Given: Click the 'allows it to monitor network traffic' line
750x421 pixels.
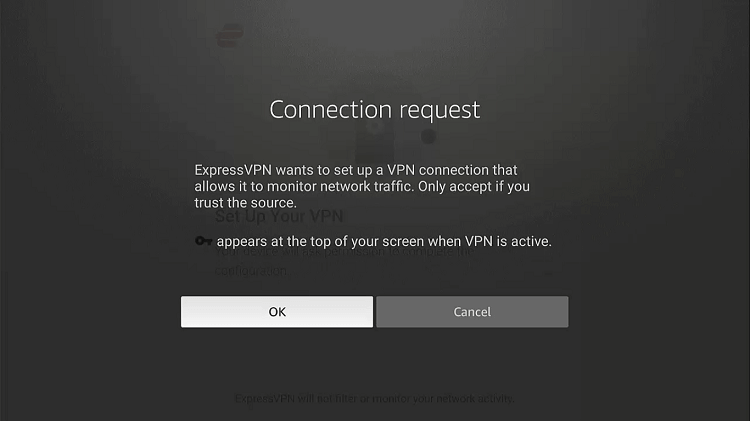Looking at the screenshot, I should pos(304,186).
